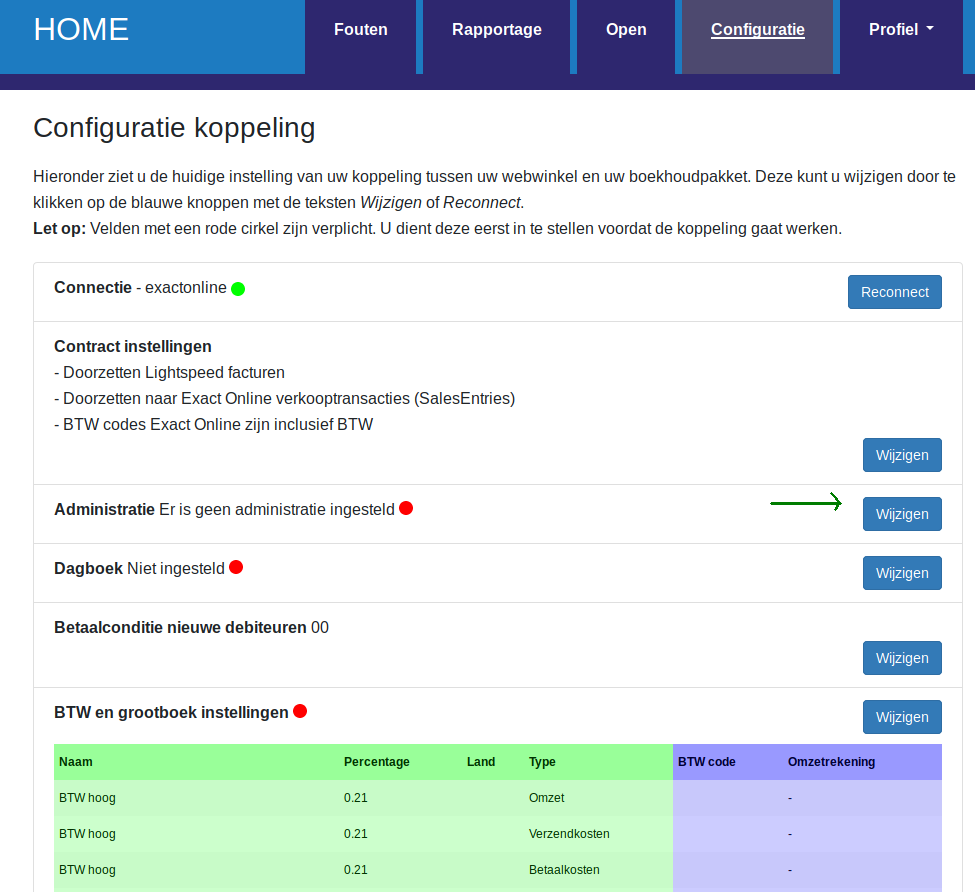Open the Rapportage section
This screenshot has width=975, height=892.
coord(496,29)
